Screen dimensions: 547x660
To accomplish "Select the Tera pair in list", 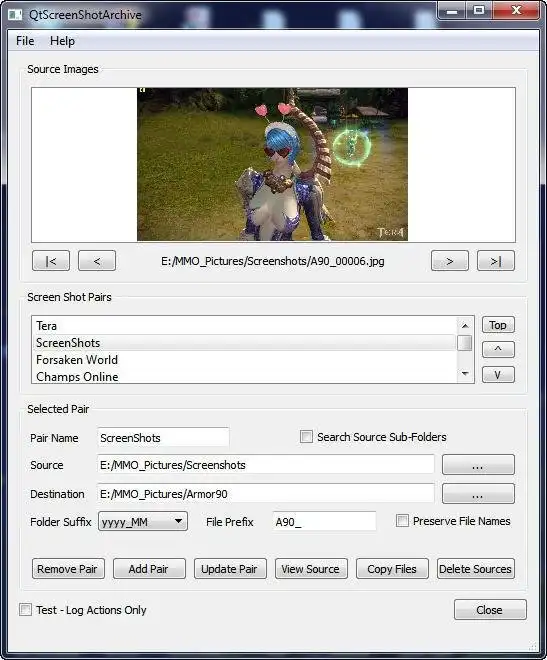I will click(244, 326).
